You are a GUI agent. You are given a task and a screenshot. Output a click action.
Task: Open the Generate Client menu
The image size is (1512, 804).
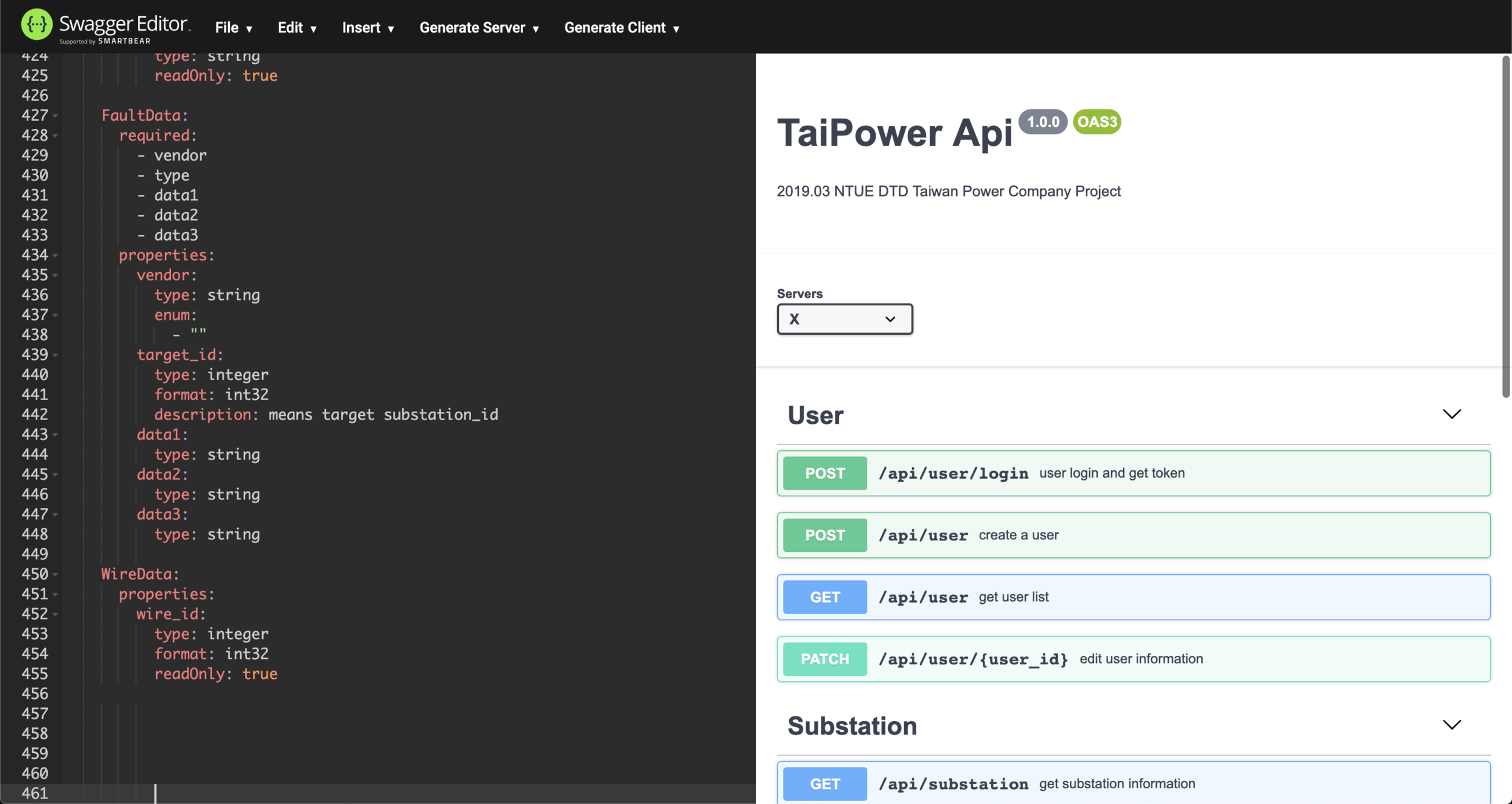click(622, 28)
